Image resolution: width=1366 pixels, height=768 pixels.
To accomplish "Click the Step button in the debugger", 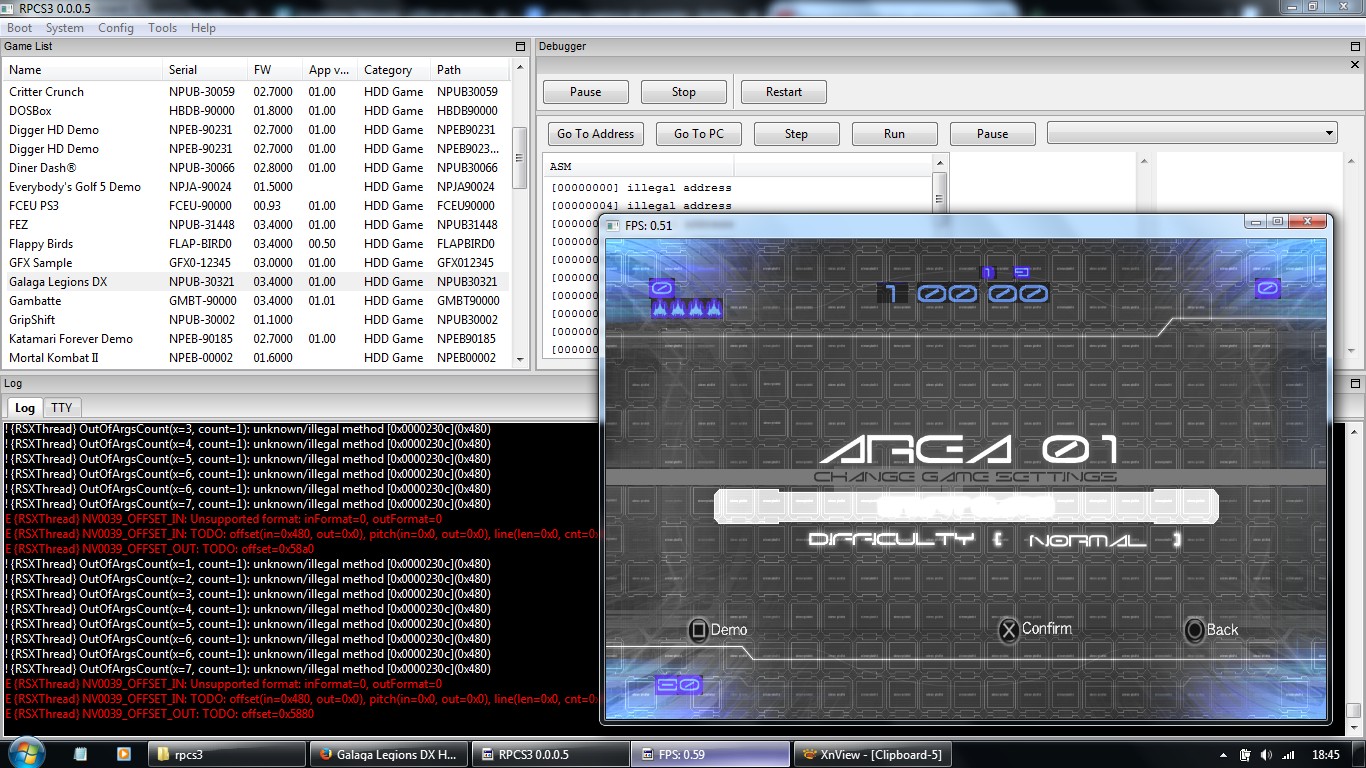I will [x=796, y=134].
